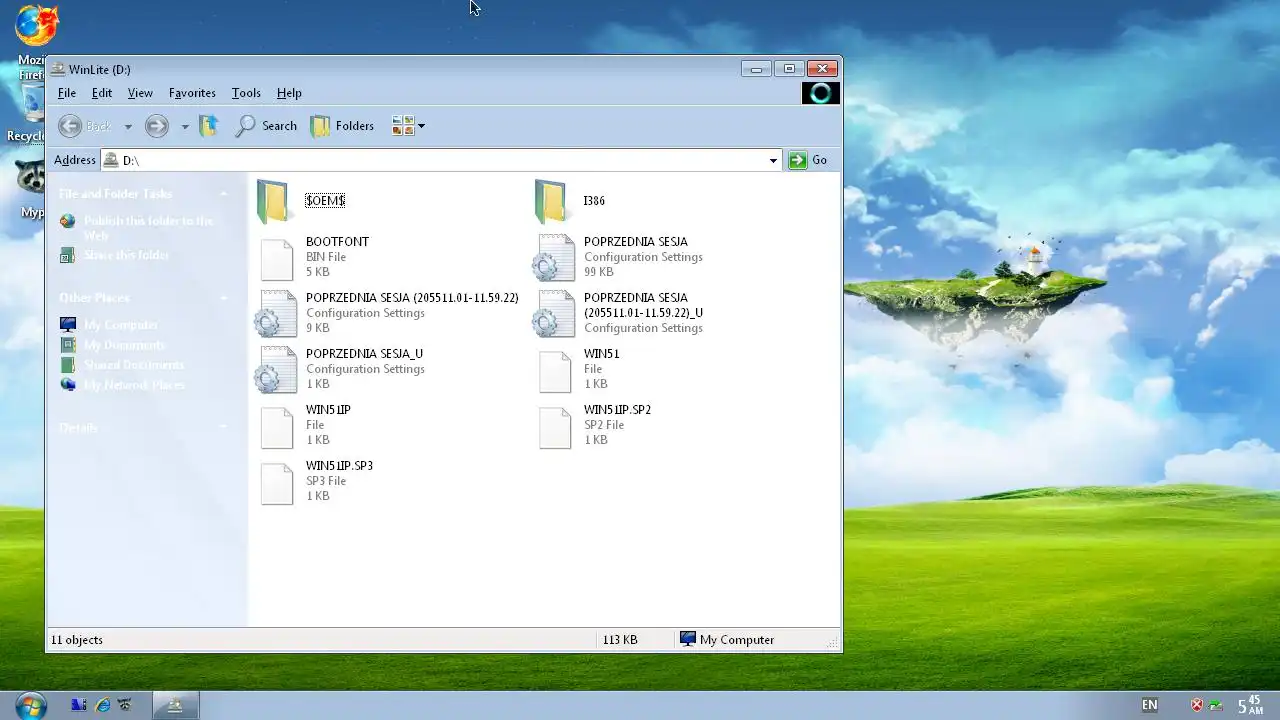1280x720 pixels.
Task: Click the BOOTFONT file name text
Action: [x=337, y=242]
